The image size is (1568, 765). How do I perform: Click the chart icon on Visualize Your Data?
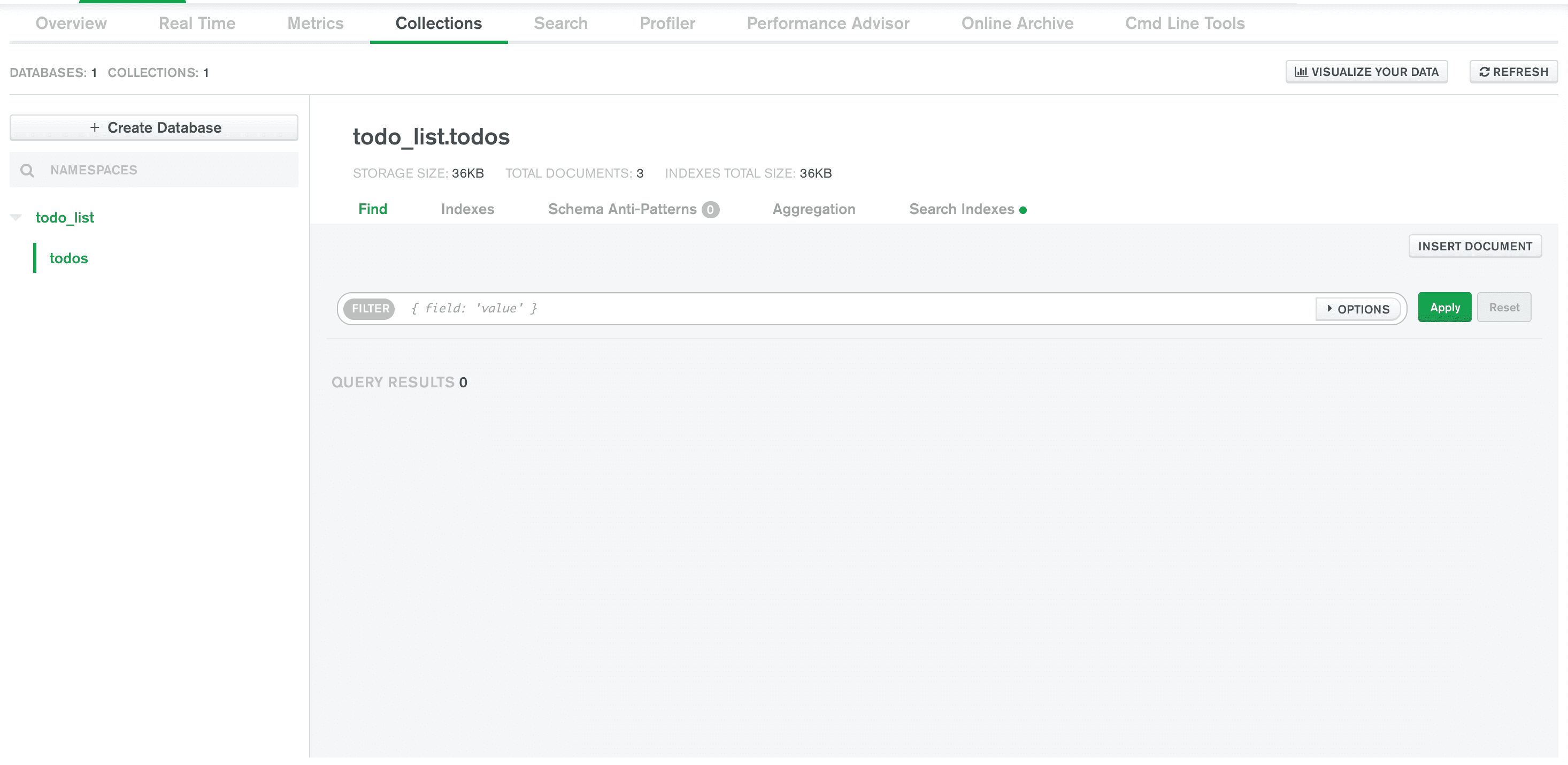click(1301, 72)
